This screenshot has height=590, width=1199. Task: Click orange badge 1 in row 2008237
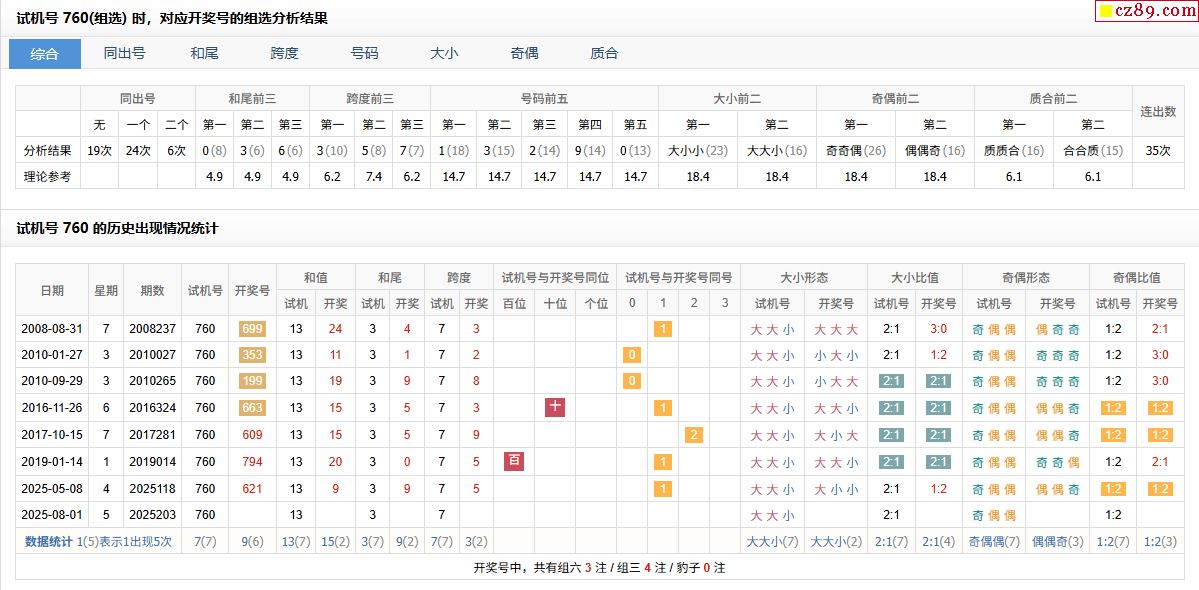663,329
